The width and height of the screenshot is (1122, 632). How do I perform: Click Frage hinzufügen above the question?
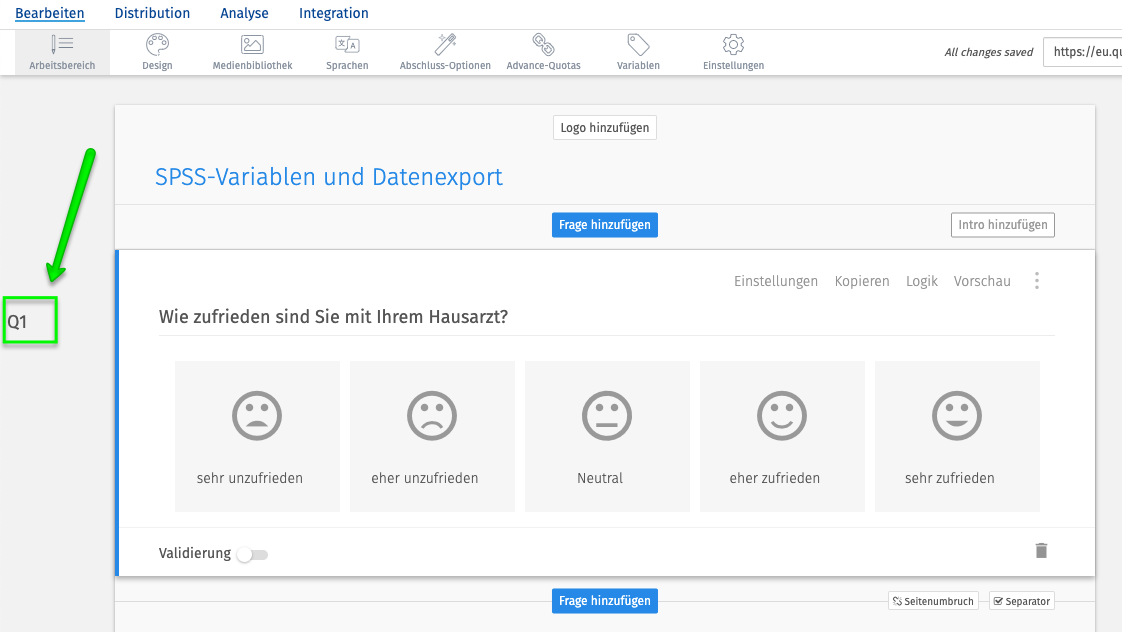click(x=605, y=225)
